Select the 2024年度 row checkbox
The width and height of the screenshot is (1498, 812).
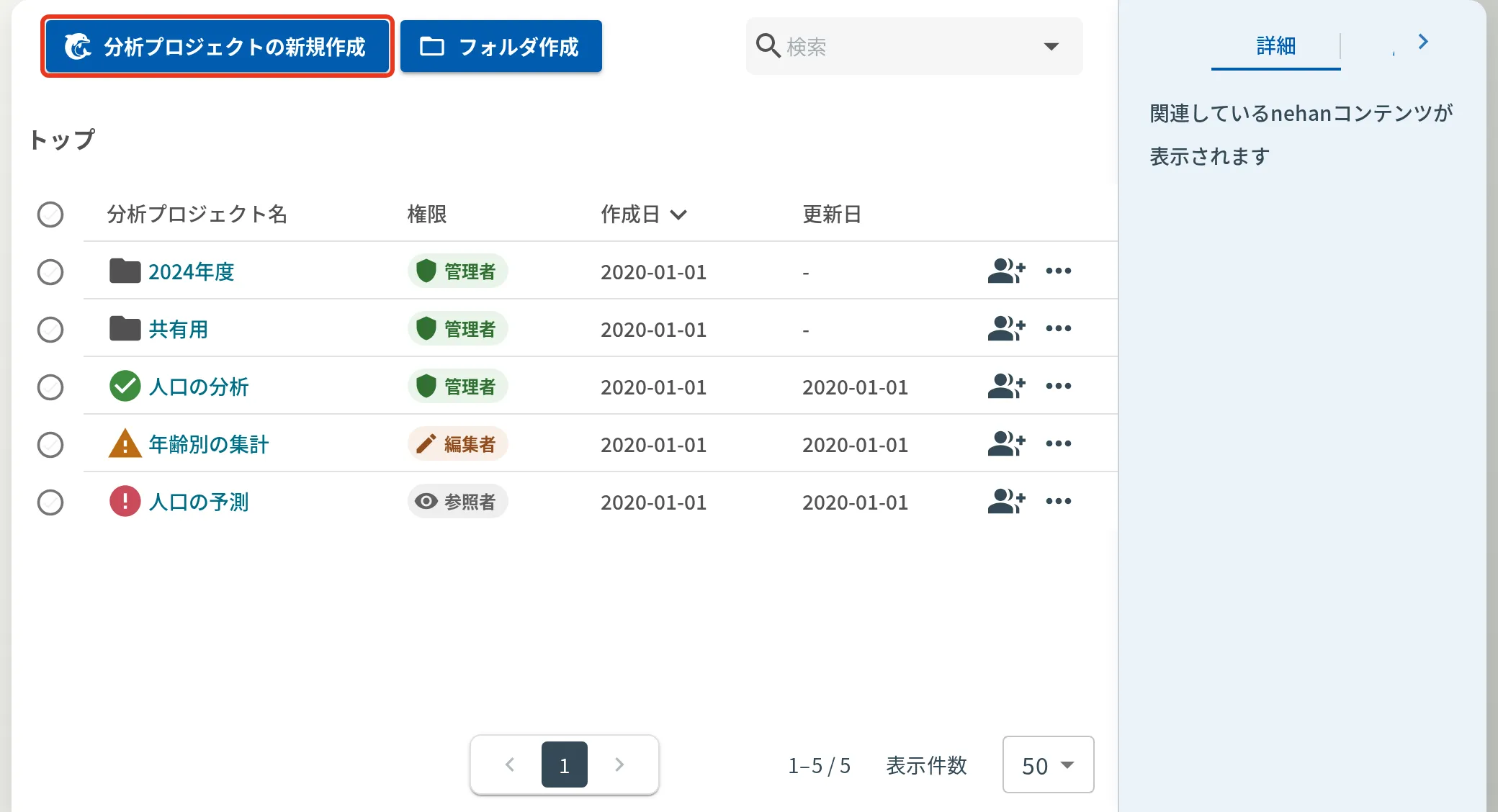pyautogui.click(x=50, y=272)
